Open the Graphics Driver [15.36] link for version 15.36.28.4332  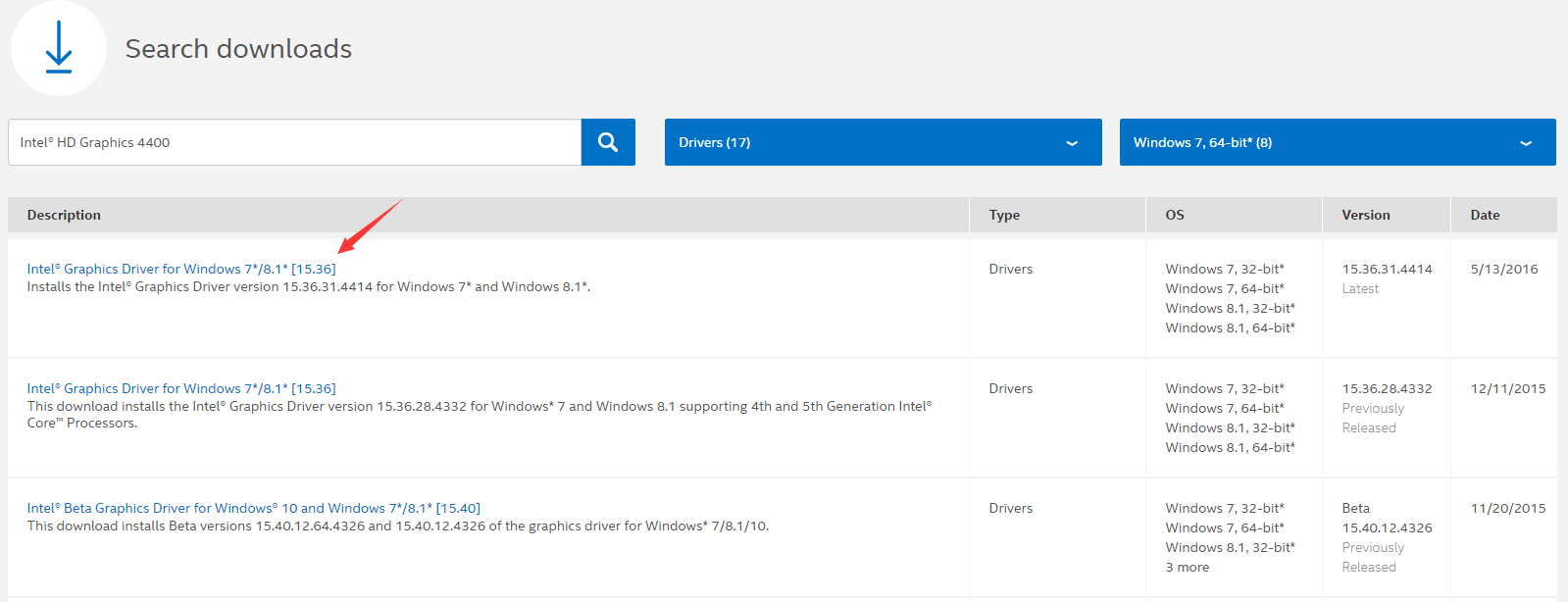coord(181,388)
